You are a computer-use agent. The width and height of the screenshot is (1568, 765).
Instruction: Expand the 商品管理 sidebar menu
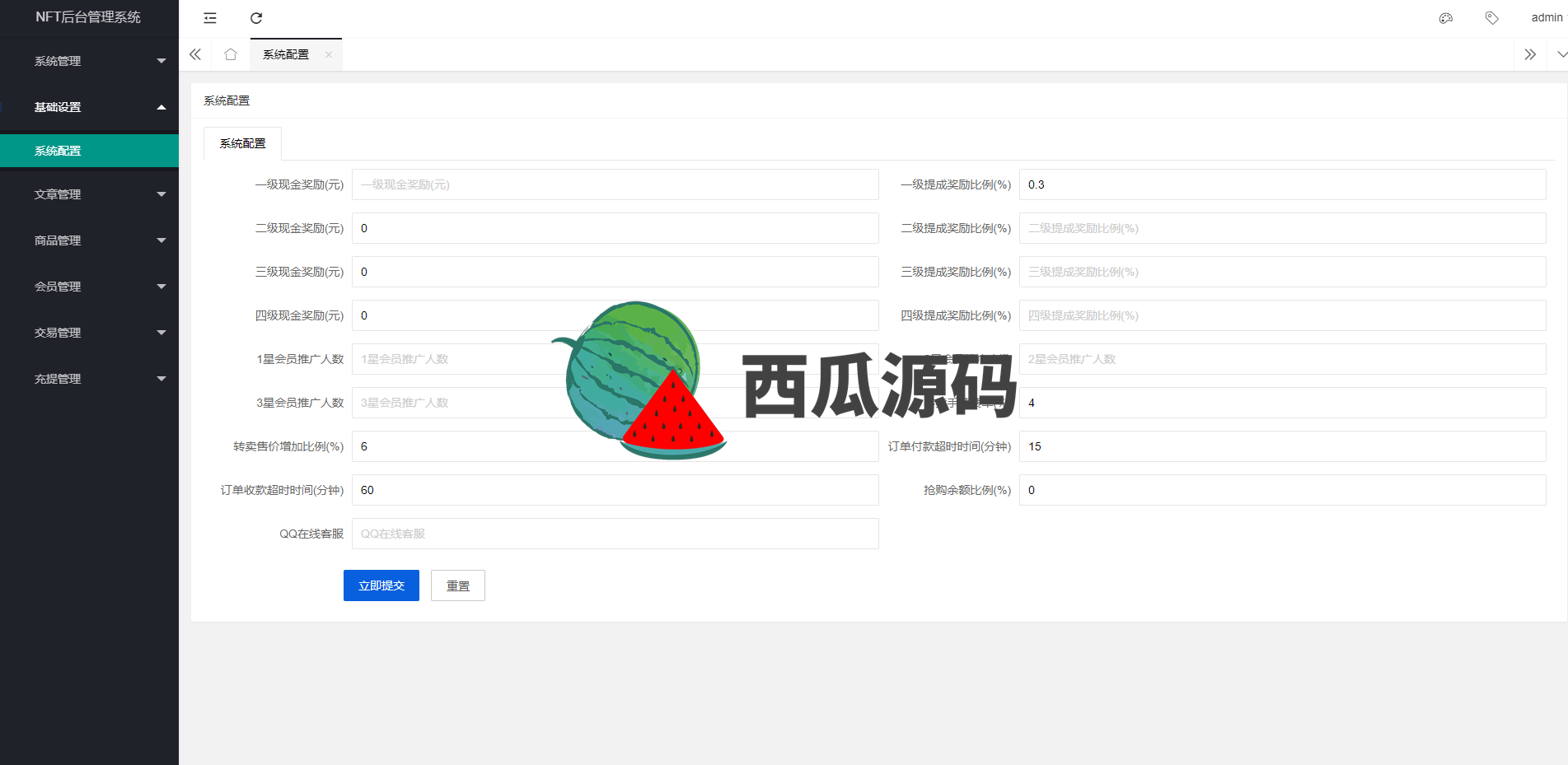(89, 240)
